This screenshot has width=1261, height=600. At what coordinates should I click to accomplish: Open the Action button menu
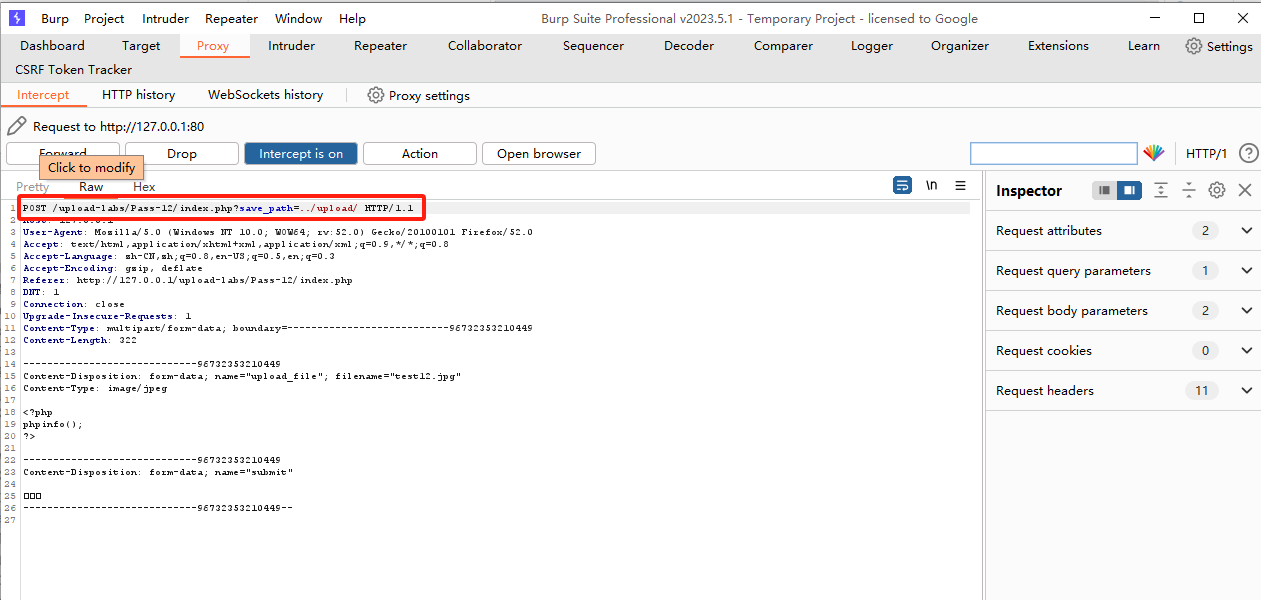420,153
